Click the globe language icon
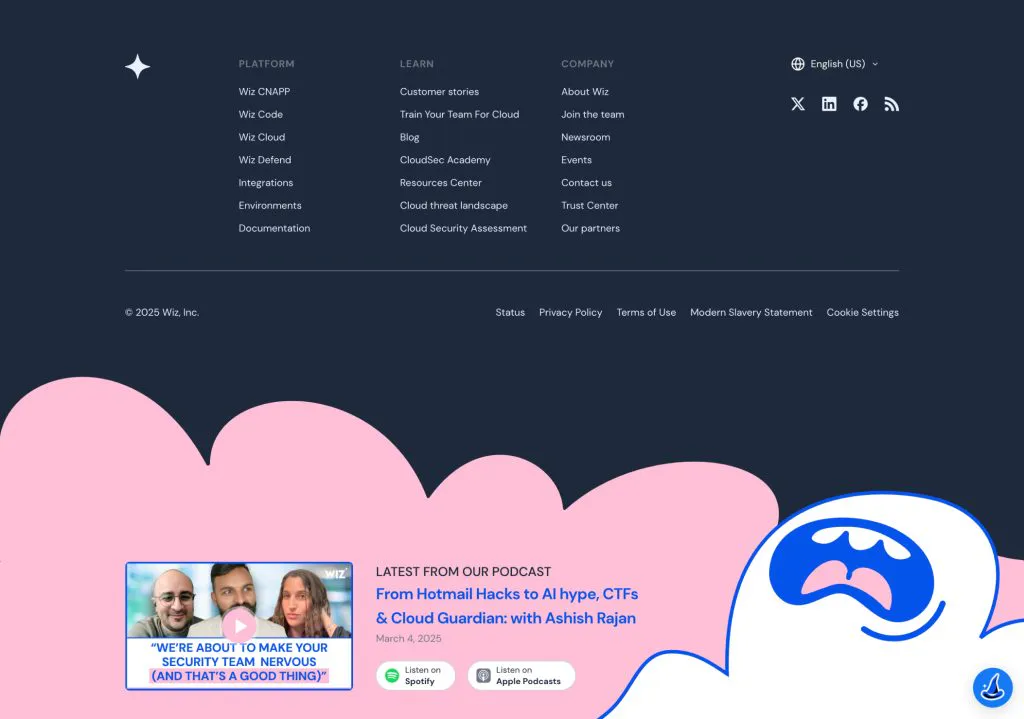1024x719 pixels. click(x=797, y=64)
